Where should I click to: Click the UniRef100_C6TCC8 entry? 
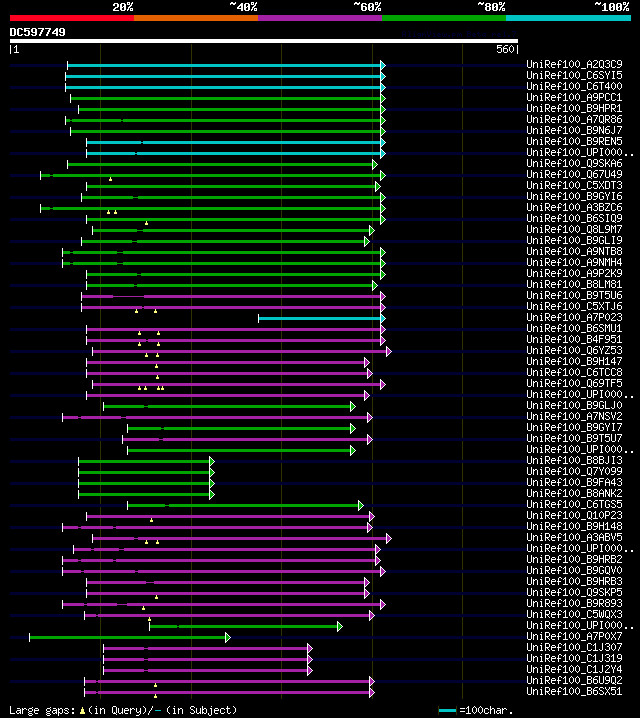point(574,372)
